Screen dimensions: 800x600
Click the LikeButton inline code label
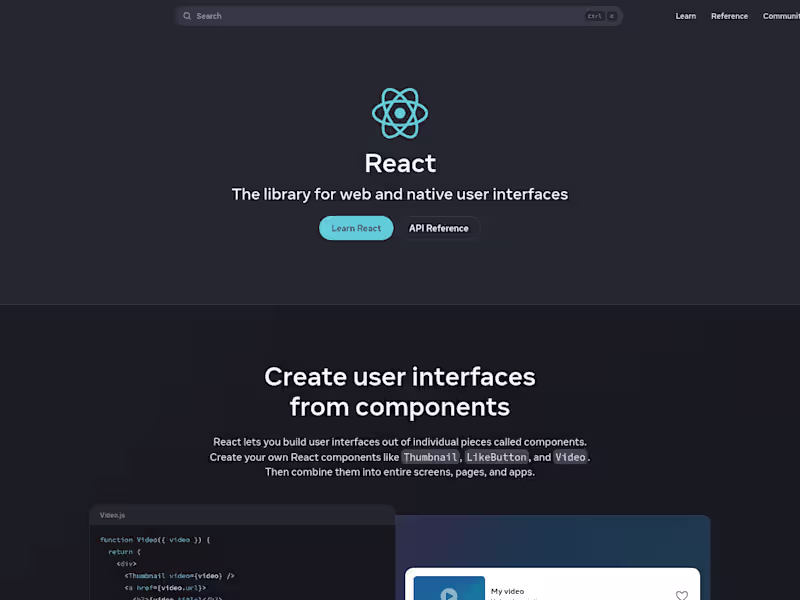(496, 457)
